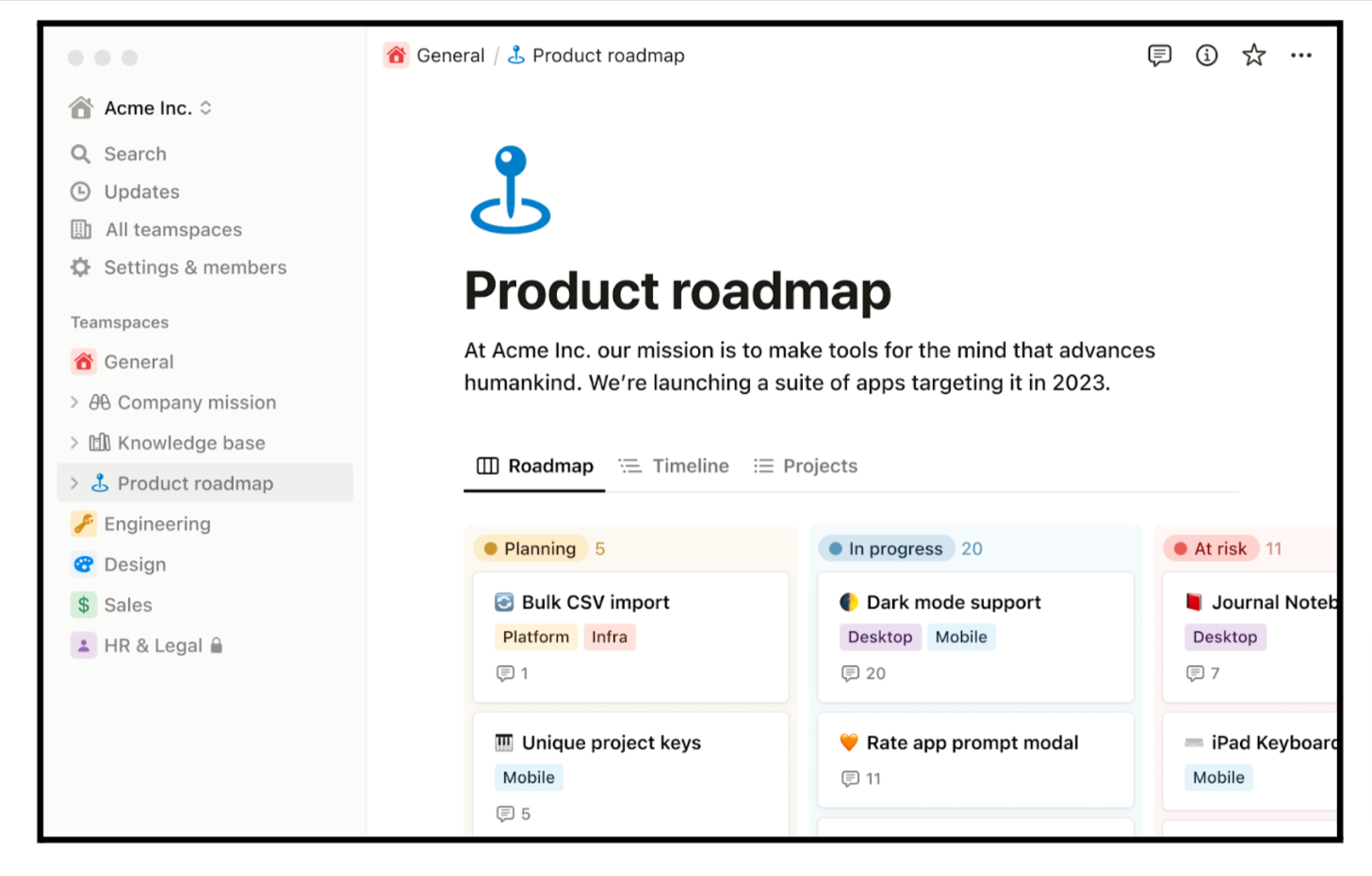
Task: Open the comments icon in top bar
Action: point(1159,56)
